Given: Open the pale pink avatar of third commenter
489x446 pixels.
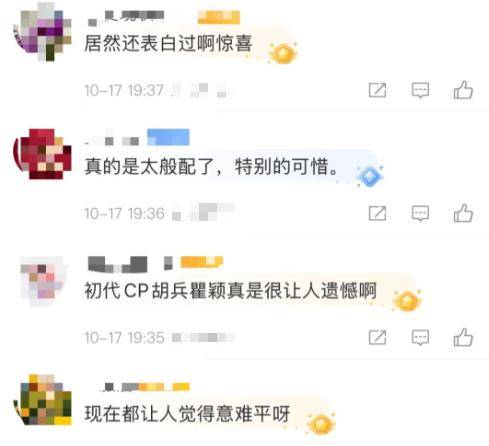Looking at the screenshot, I should click(x=43, y=281).
